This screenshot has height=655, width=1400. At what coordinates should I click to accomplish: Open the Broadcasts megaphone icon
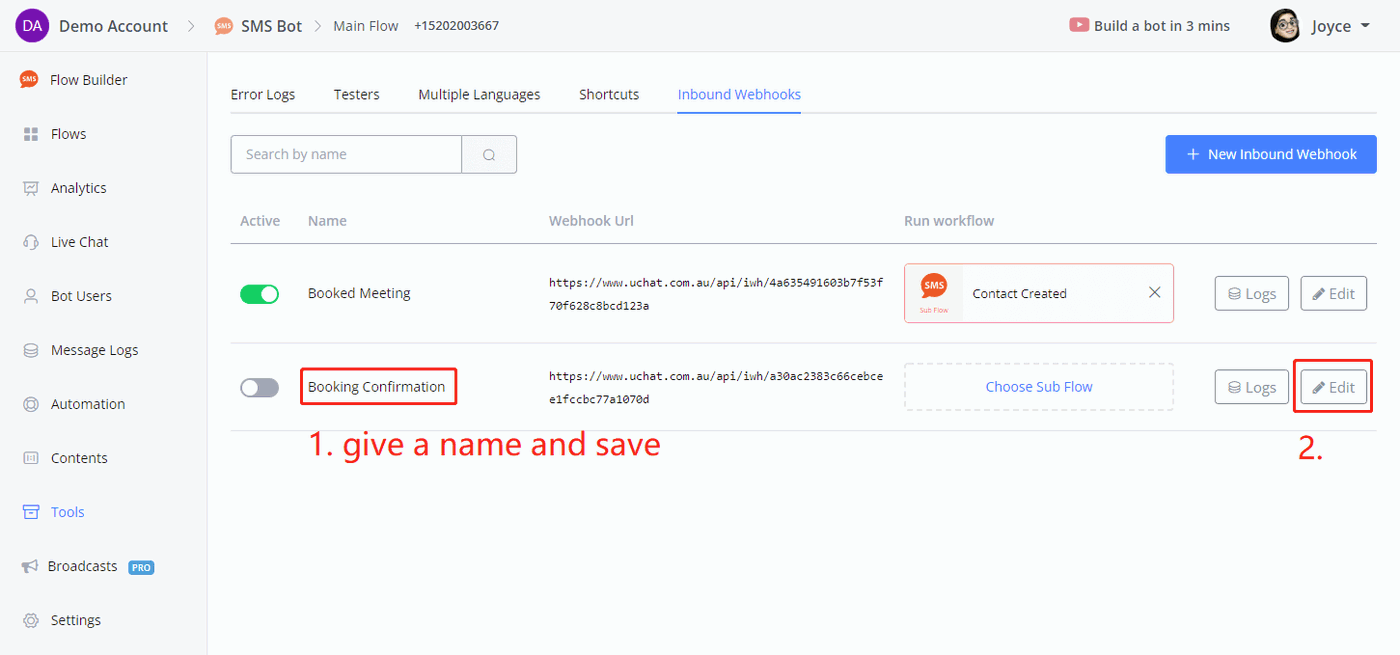tap(30, 566)
